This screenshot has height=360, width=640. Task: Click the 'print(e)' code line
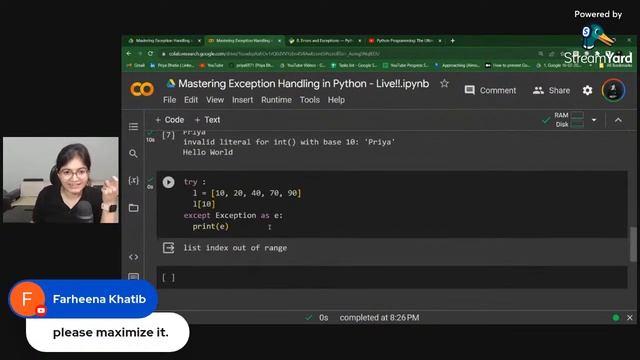pos(211,226)
